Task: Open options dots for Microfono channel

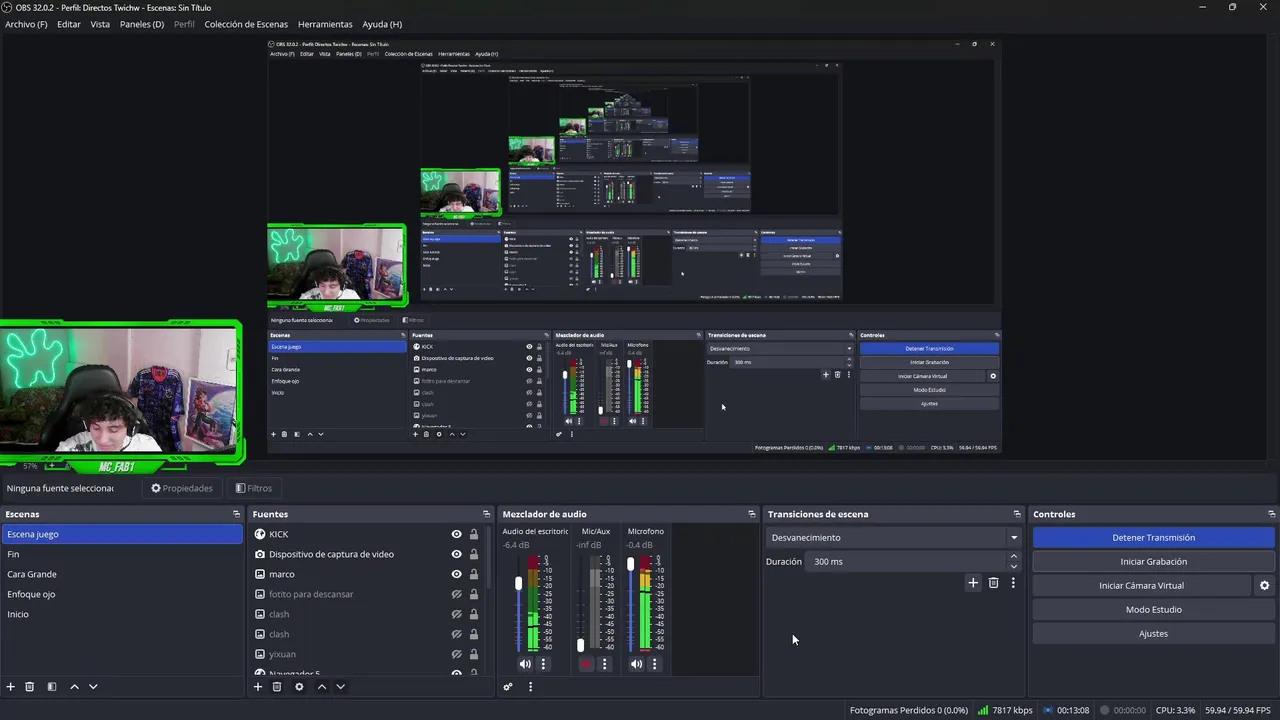Action: [655, 664]
